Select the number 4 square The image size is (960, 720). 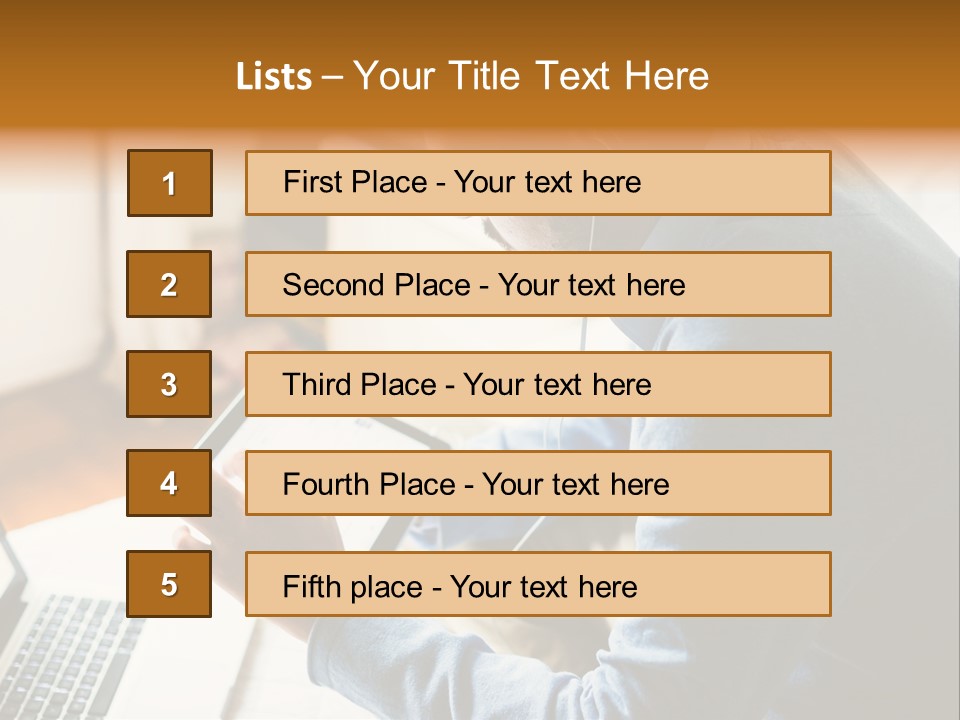click(x=169, y=483)
